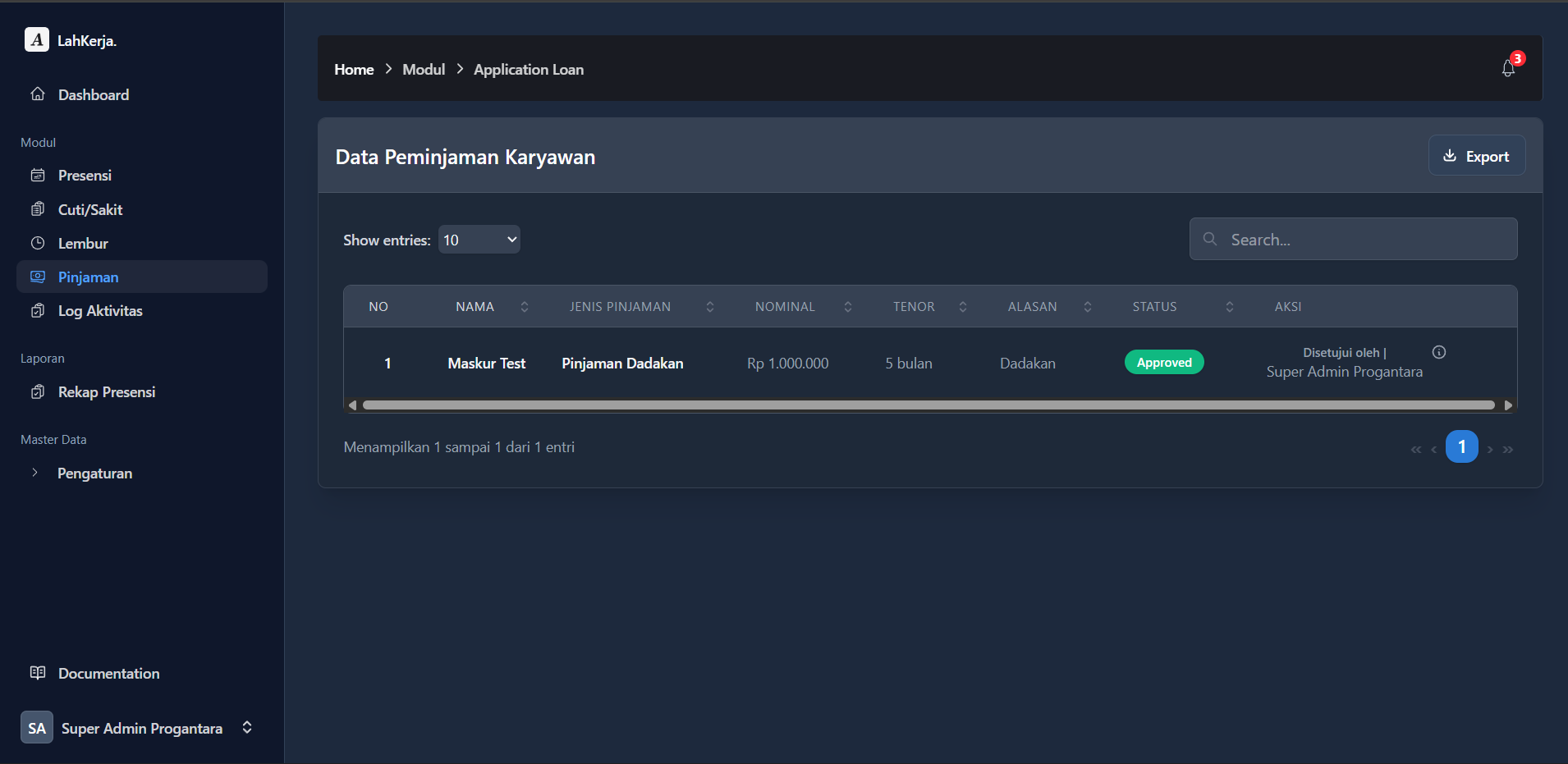Screen dimensions: 1568x764
Task: Open the Modul breadcrumb item
Action: click(424, 69)
